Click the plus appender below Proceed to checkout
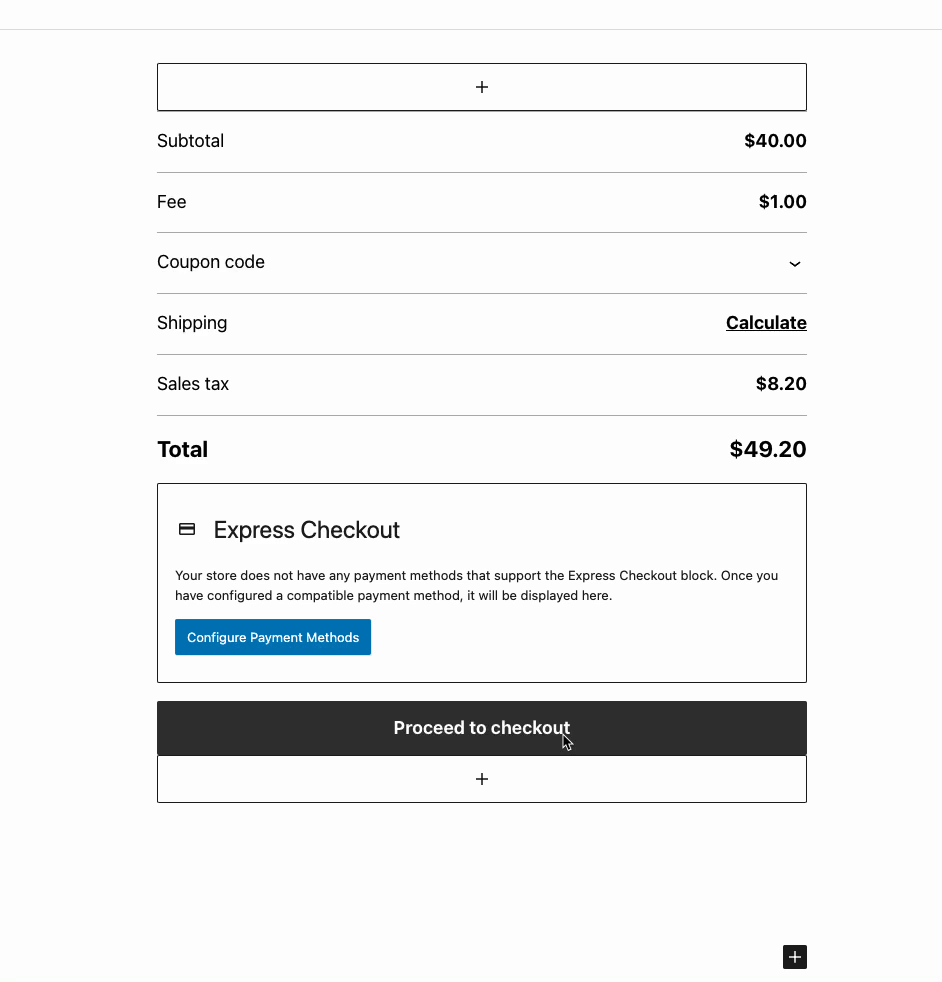 [481, 779]
